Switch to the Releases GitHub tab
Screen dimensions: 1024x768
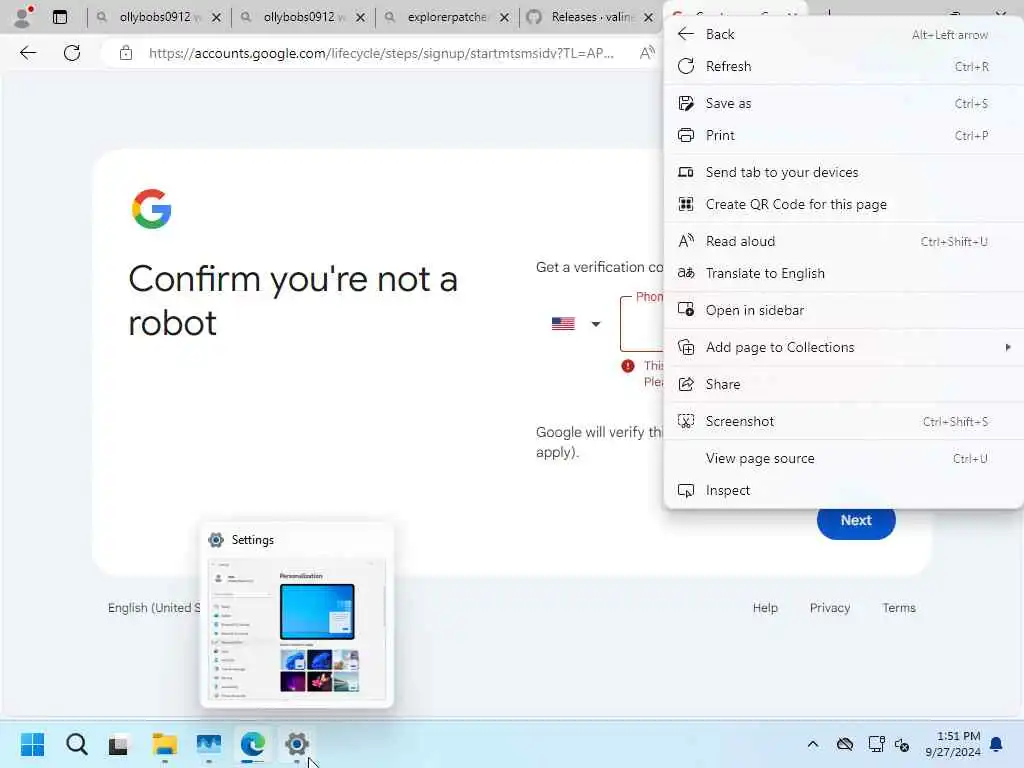pyautogui.click(x=591, y=17)
